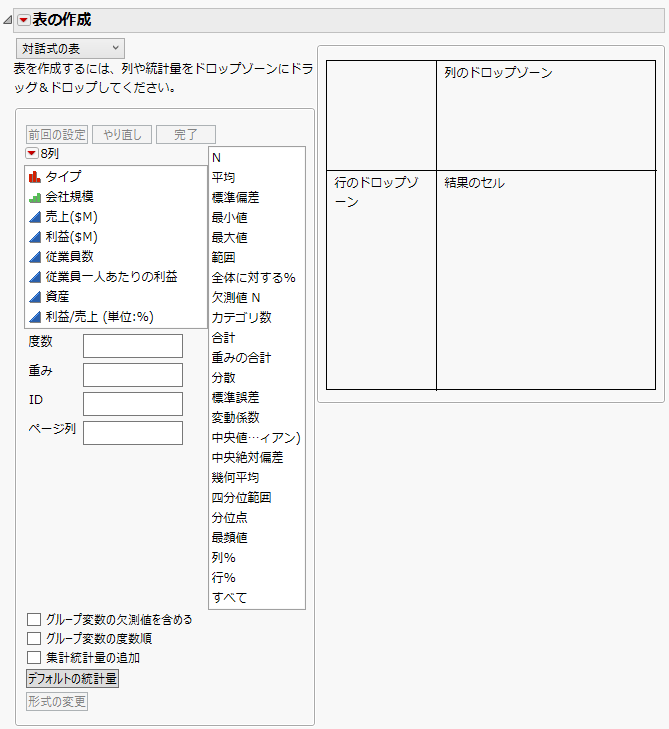Viewport: 669px width, 729px height.
Task: Click the 利益($M) continuous column icon
Action: point(35,237)
